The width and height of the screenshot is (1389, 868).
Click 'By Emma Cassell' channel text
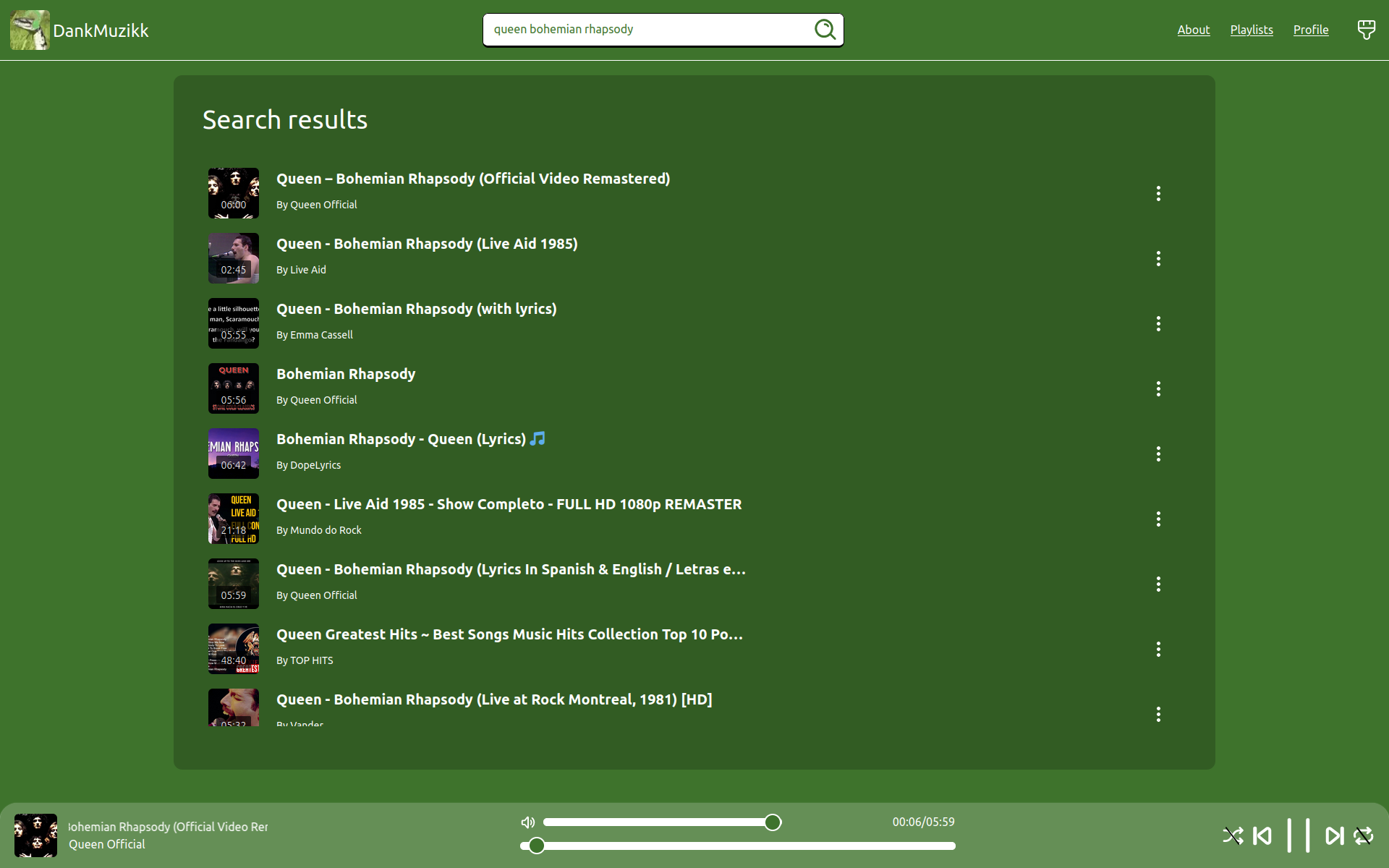coord(315,335)
